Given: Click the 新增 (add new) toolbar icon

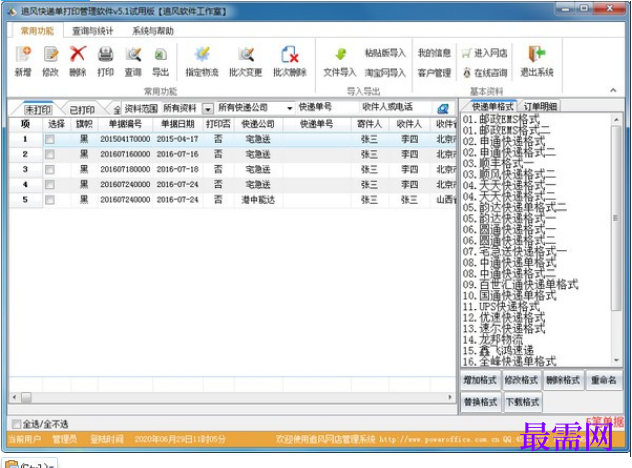Looking at the screenshot, I should [x=23, y=54].
